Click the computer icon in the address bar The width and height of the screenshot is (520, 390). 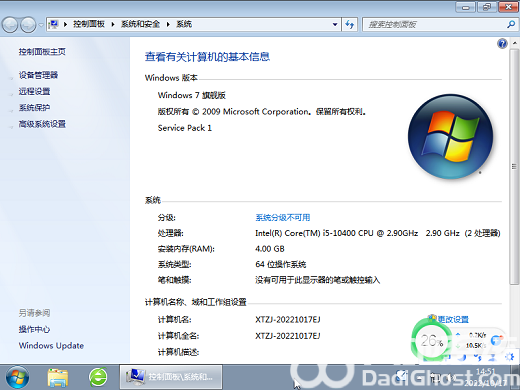pos(53,24)
